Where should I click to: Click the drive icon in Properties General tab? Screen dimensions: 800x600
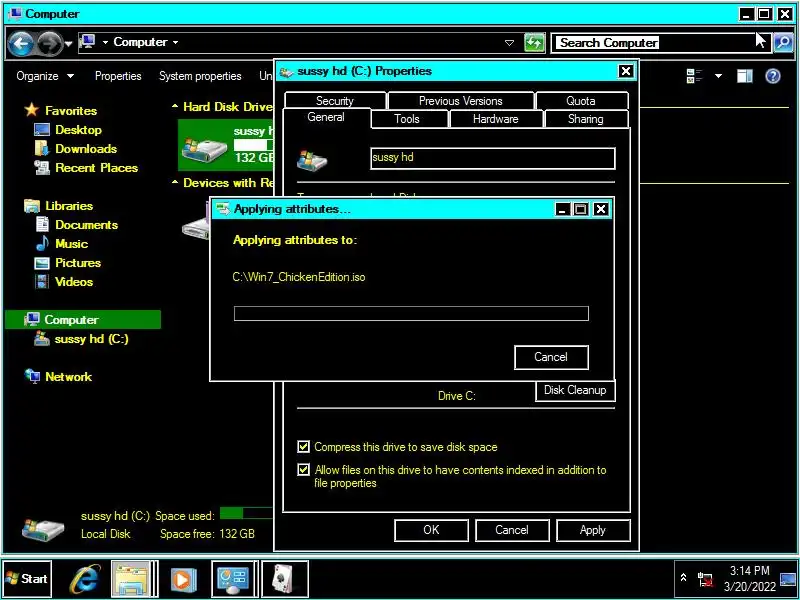tap(312, 161)
